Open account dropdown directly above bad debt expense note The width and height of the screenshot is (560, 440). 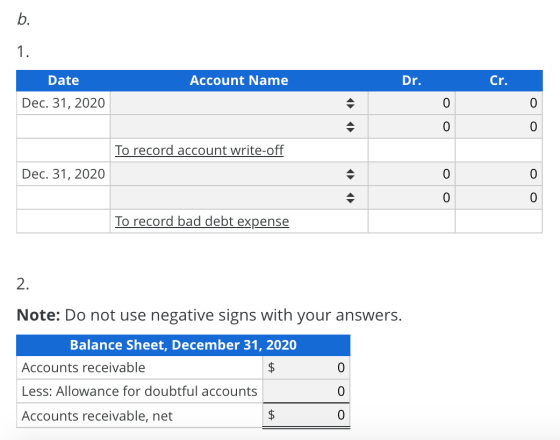coord(239,198)
